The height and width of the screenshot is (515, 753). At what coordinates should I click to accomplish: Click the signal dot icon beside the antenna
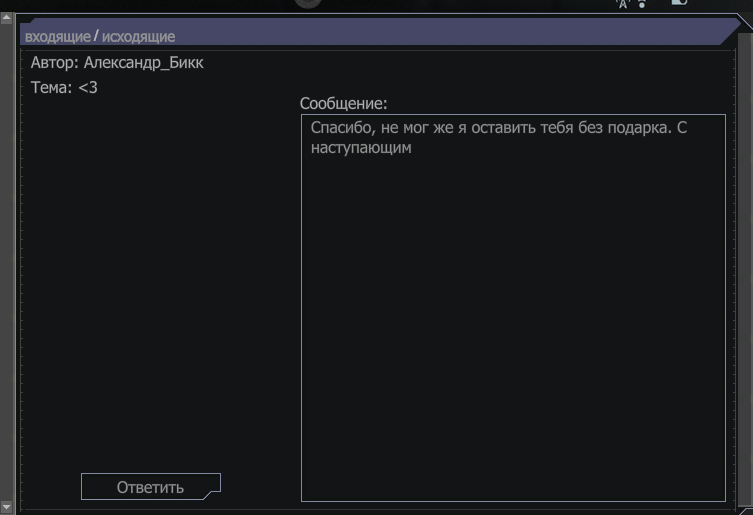coord(642,4)
